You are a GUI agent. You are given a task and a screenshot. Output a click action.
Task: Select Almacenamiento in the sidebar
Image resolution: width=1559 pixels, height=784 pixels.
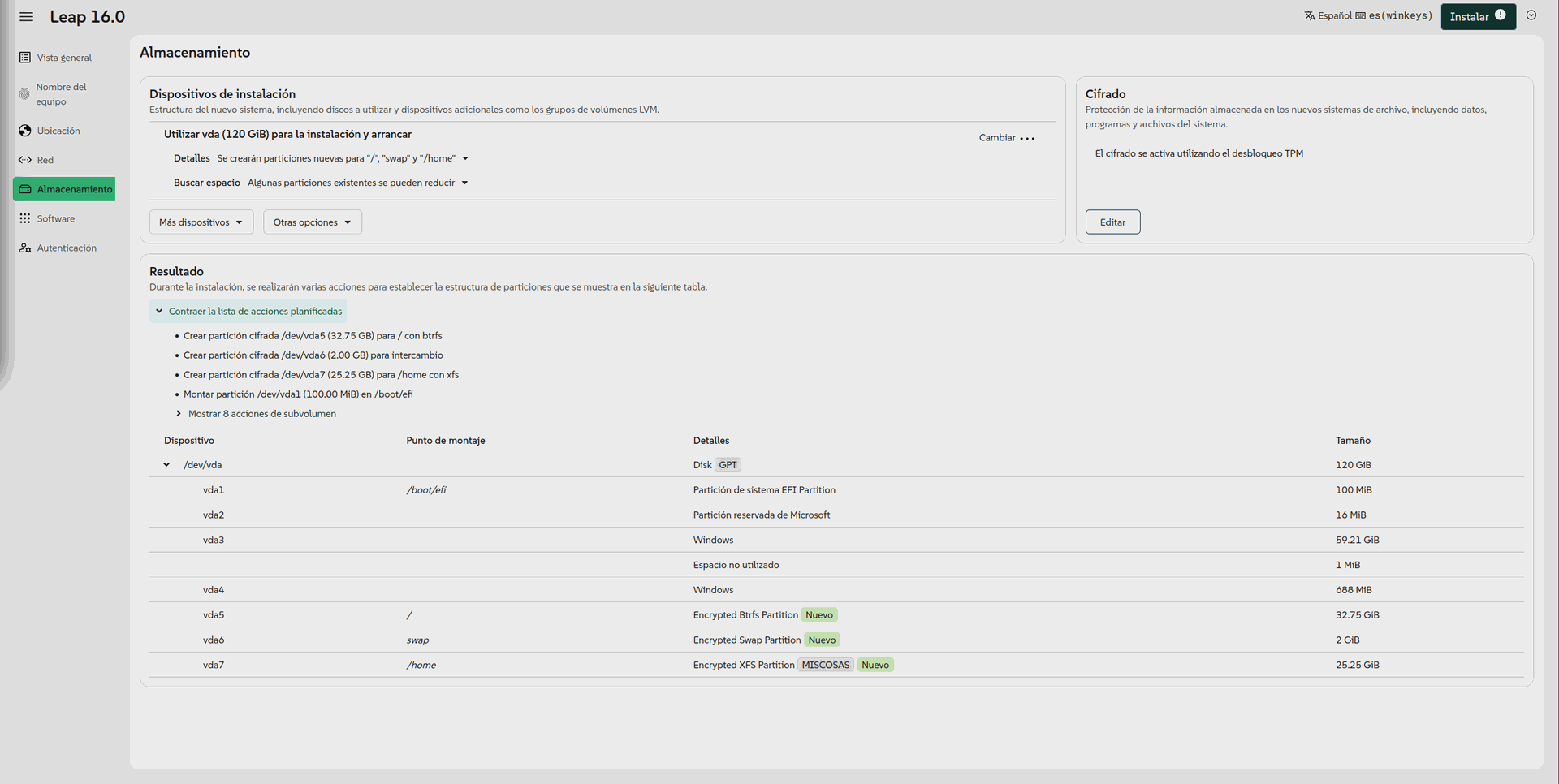point(65,189)
